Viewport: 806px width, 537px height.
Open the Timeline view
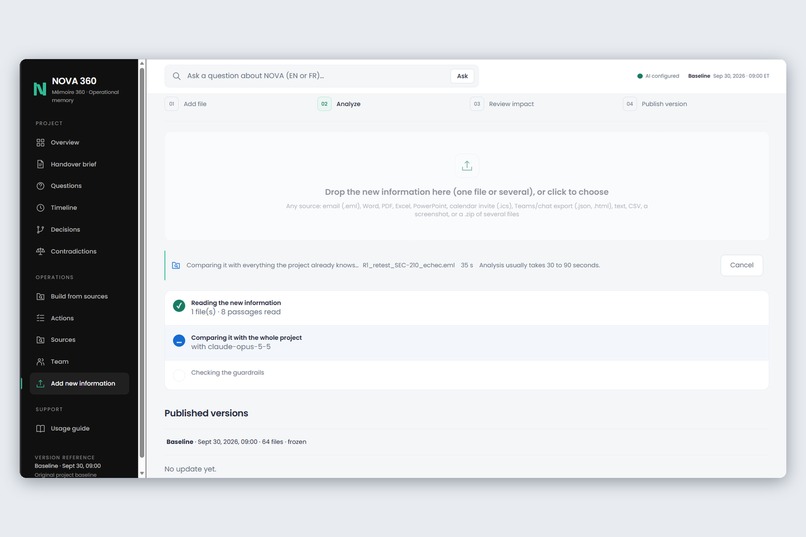79,208
